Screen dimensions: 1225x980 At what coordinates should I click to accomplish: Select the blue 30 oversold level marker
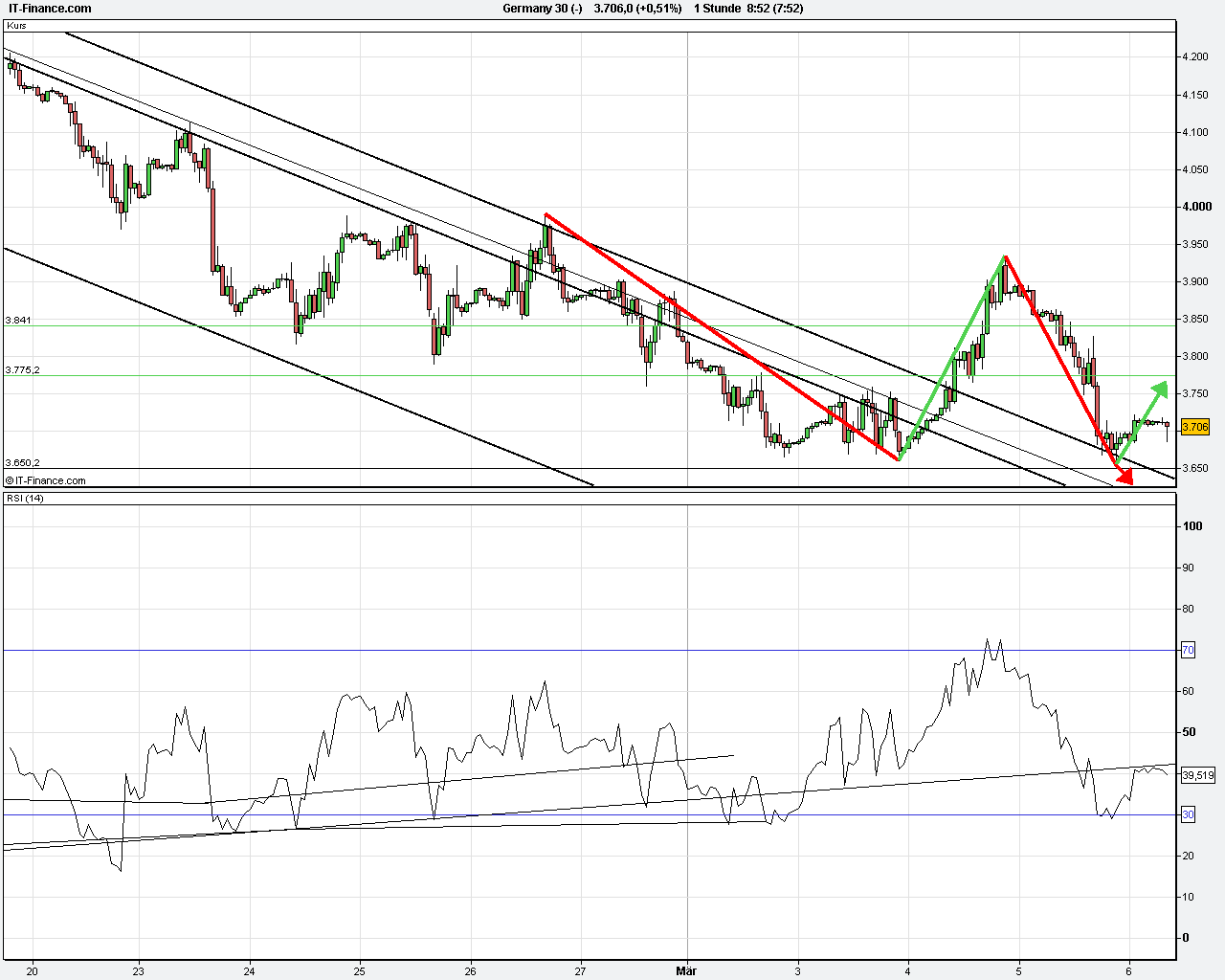pyautogui.click(x=1187, y=814)
